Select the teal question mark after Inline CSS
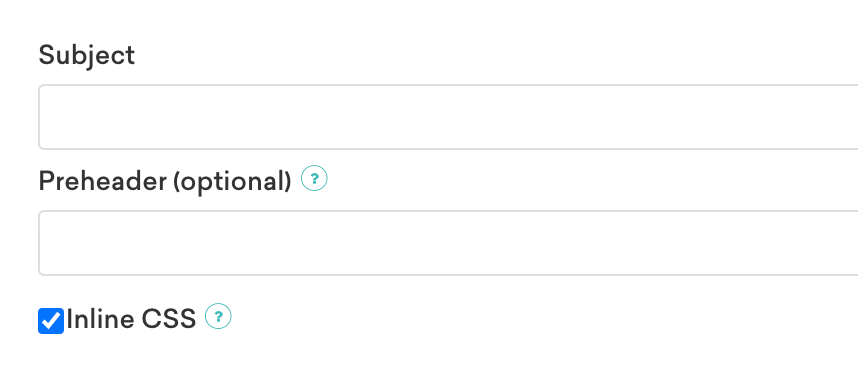Image resolution: width=858 pixels, height=382 pixels. click(218, 316)
